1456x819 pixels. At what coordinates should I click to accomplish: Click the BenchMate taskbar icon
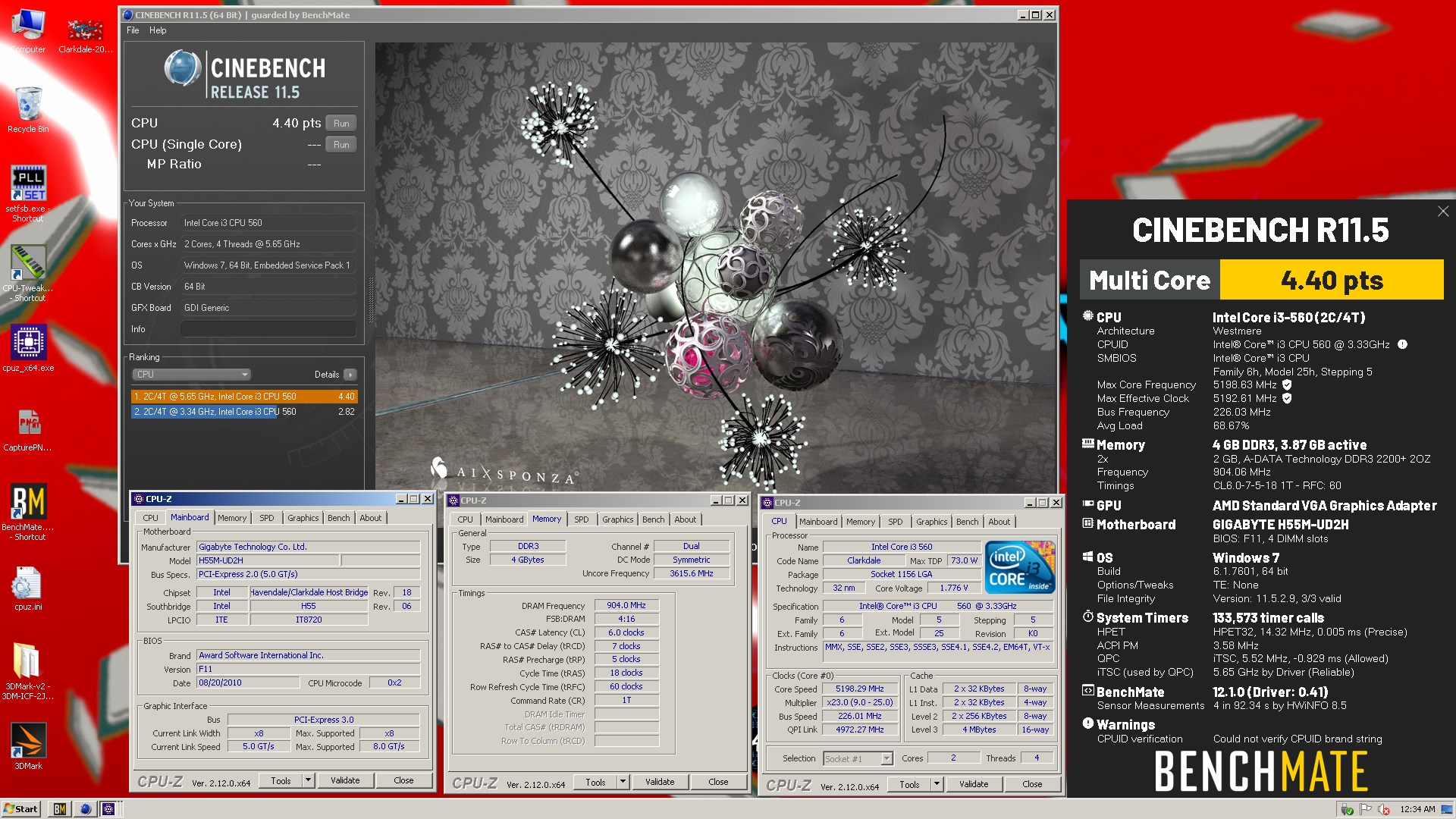click(x=60, y=809)
